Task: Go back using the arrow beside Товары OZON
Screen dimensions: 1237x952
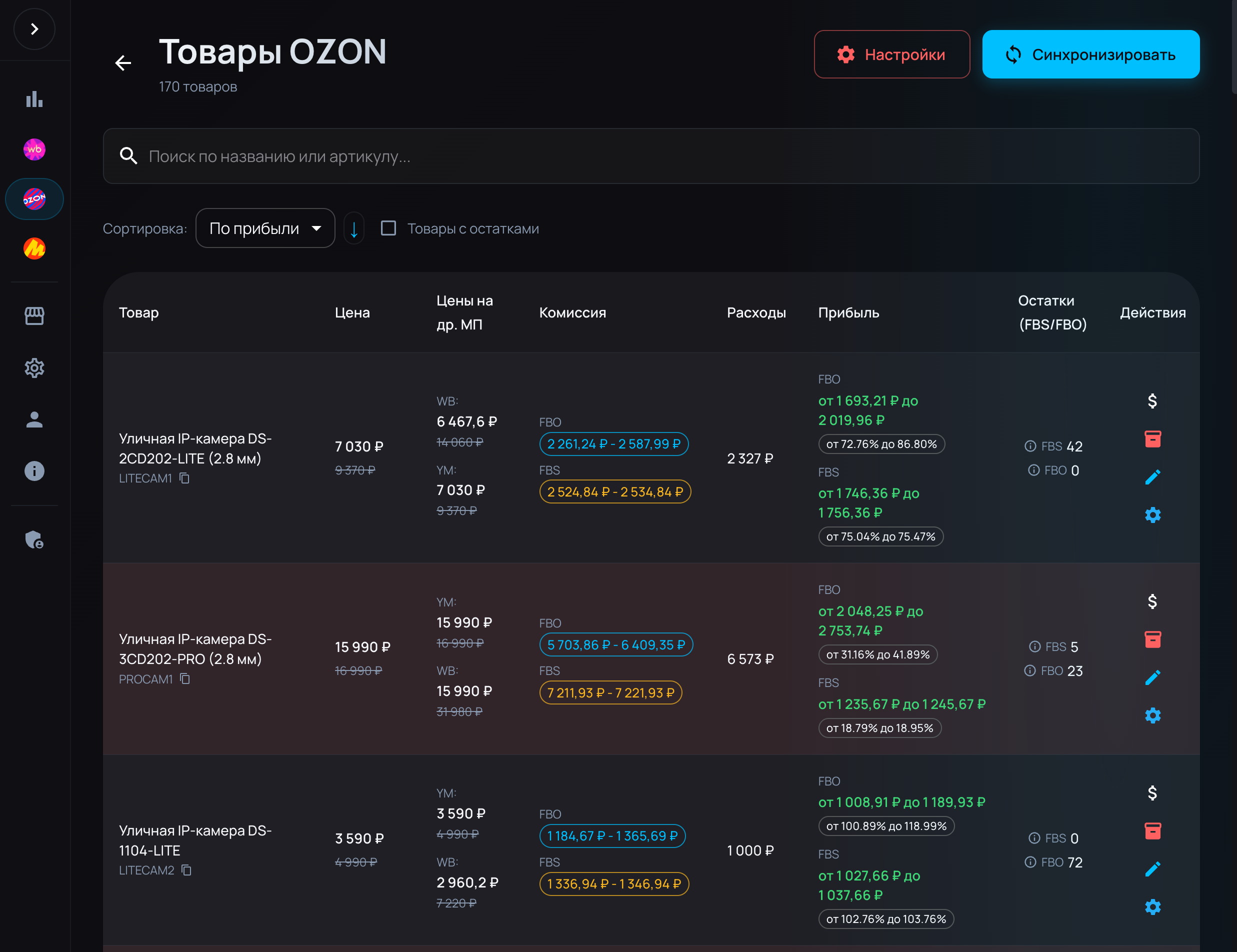Action: point(123,62)
